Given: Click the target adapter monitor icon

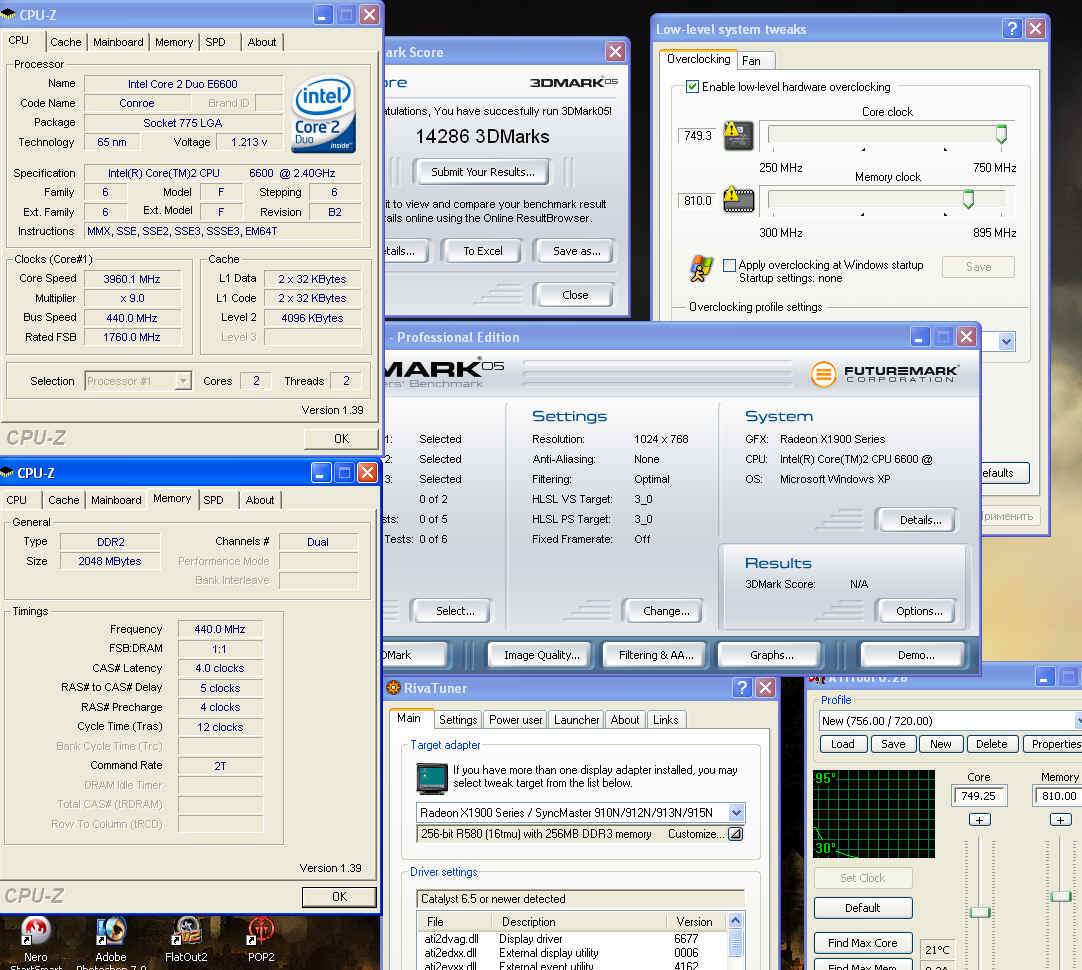Looking at the screenshot, I should point(433,778).
